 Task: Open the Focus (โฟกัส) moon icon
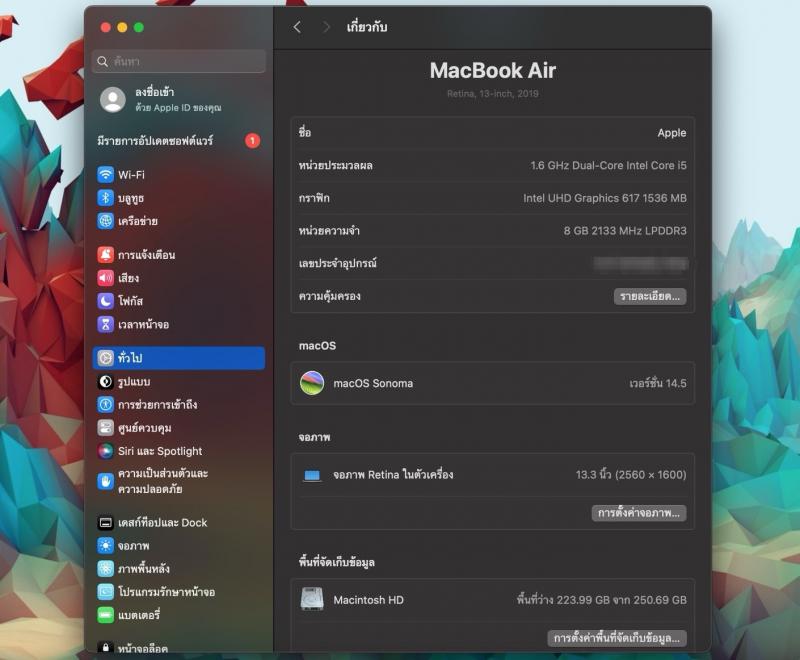[x=106, y=301]
